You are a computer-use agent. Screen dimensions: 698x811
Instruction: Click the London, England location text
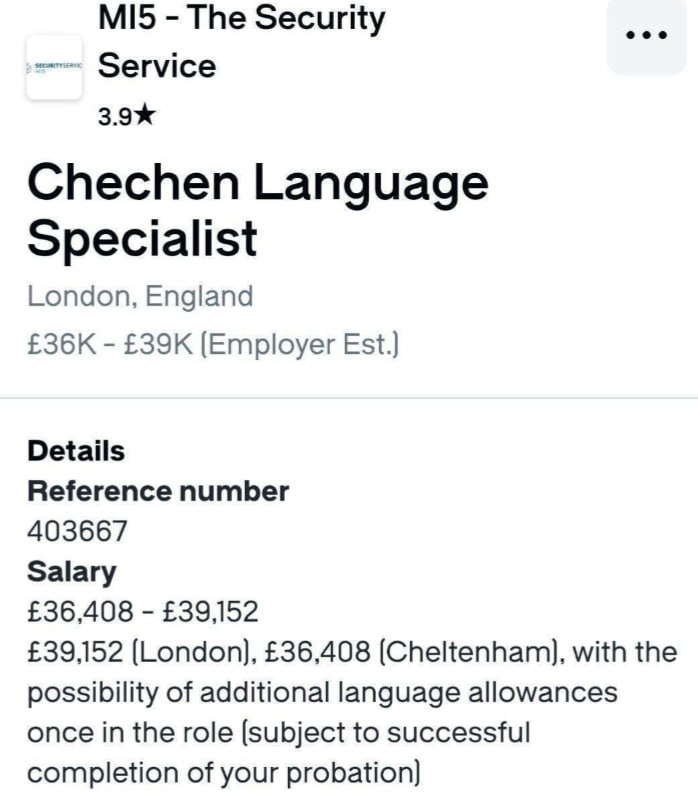pos(140,296)
